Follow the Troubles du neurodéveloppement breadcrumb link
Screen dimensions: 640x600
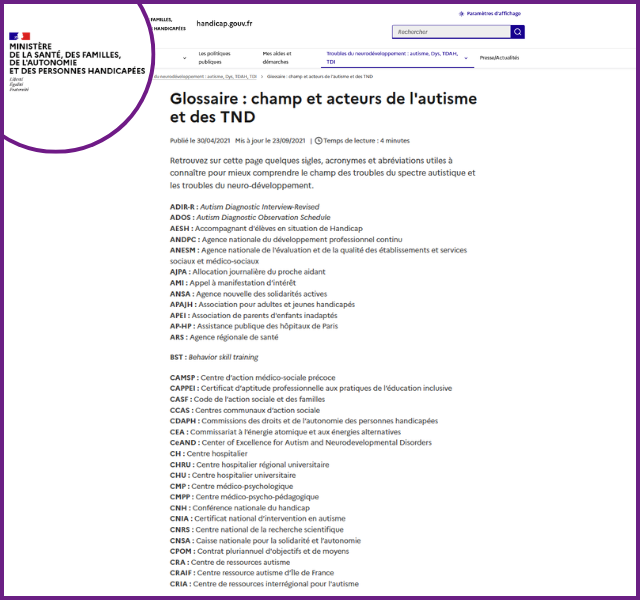(x=205, y=76)
